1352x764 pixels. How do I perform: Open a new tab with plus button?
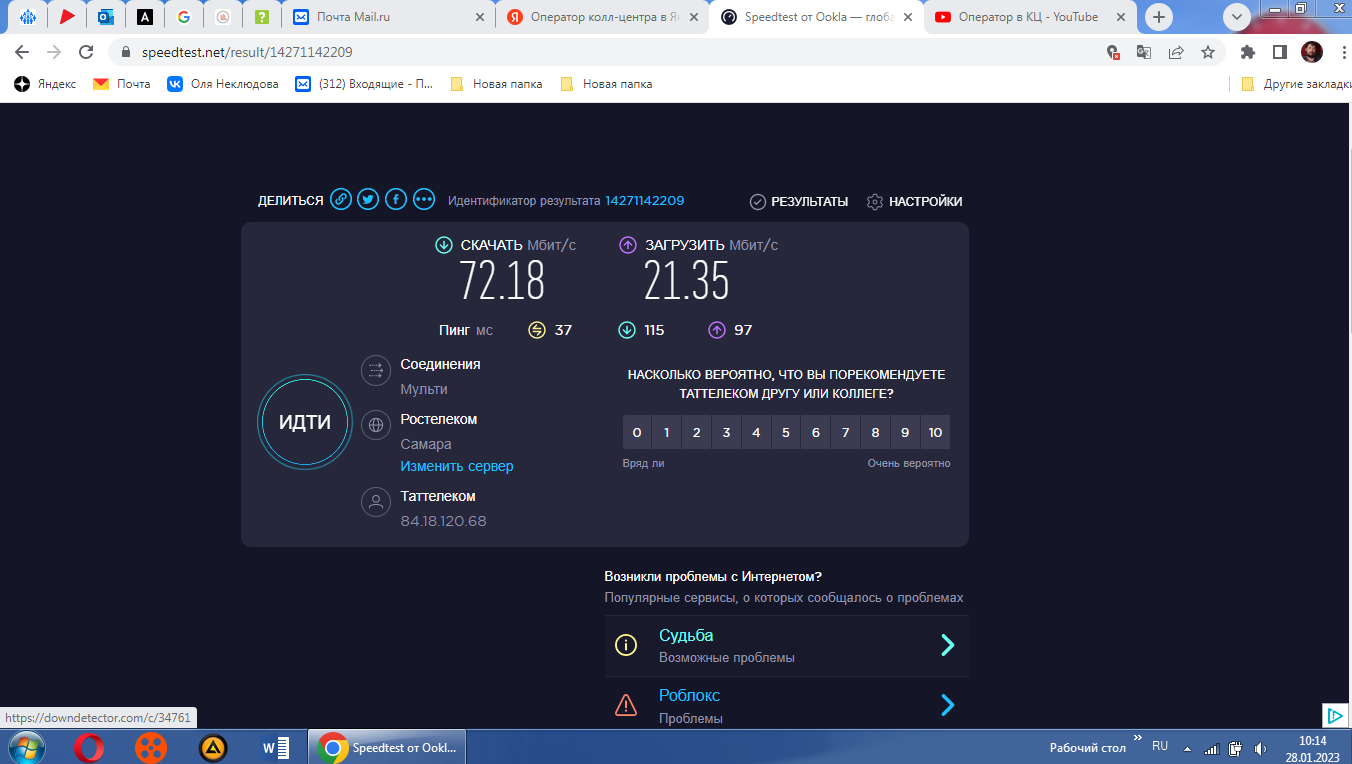[1159, 17]
